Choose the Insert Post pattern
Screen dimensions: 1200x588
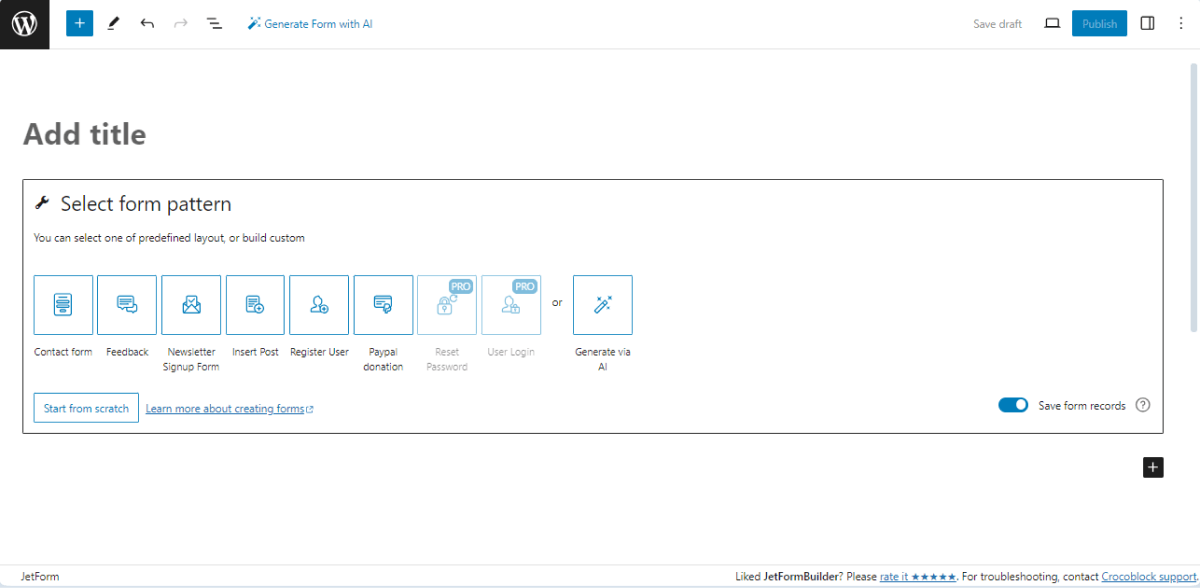(x=255, y=305)
